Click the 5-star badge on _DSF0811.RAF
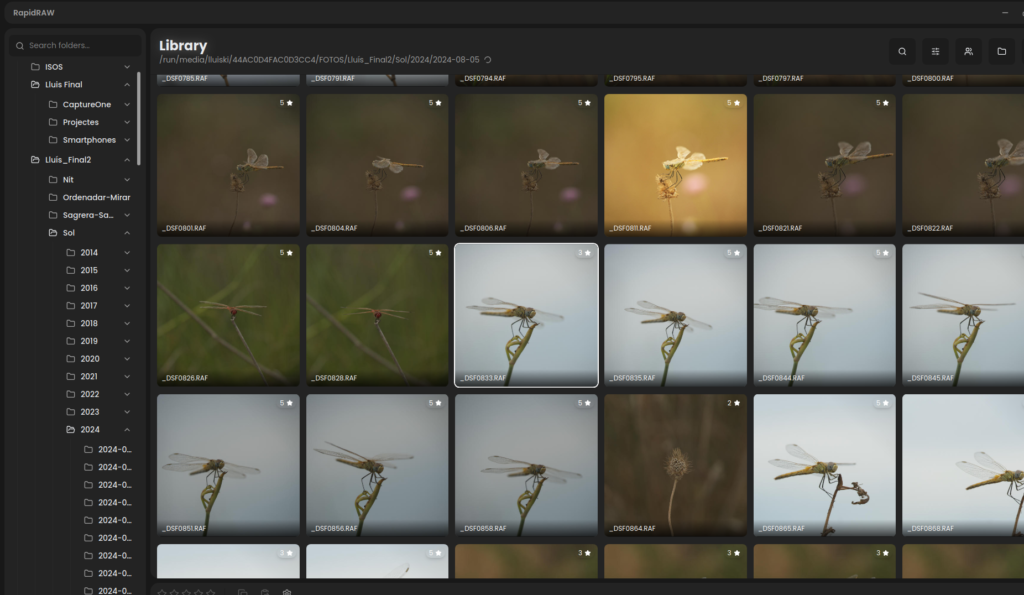Viewport: 1024px width, 595px height. 733,103
